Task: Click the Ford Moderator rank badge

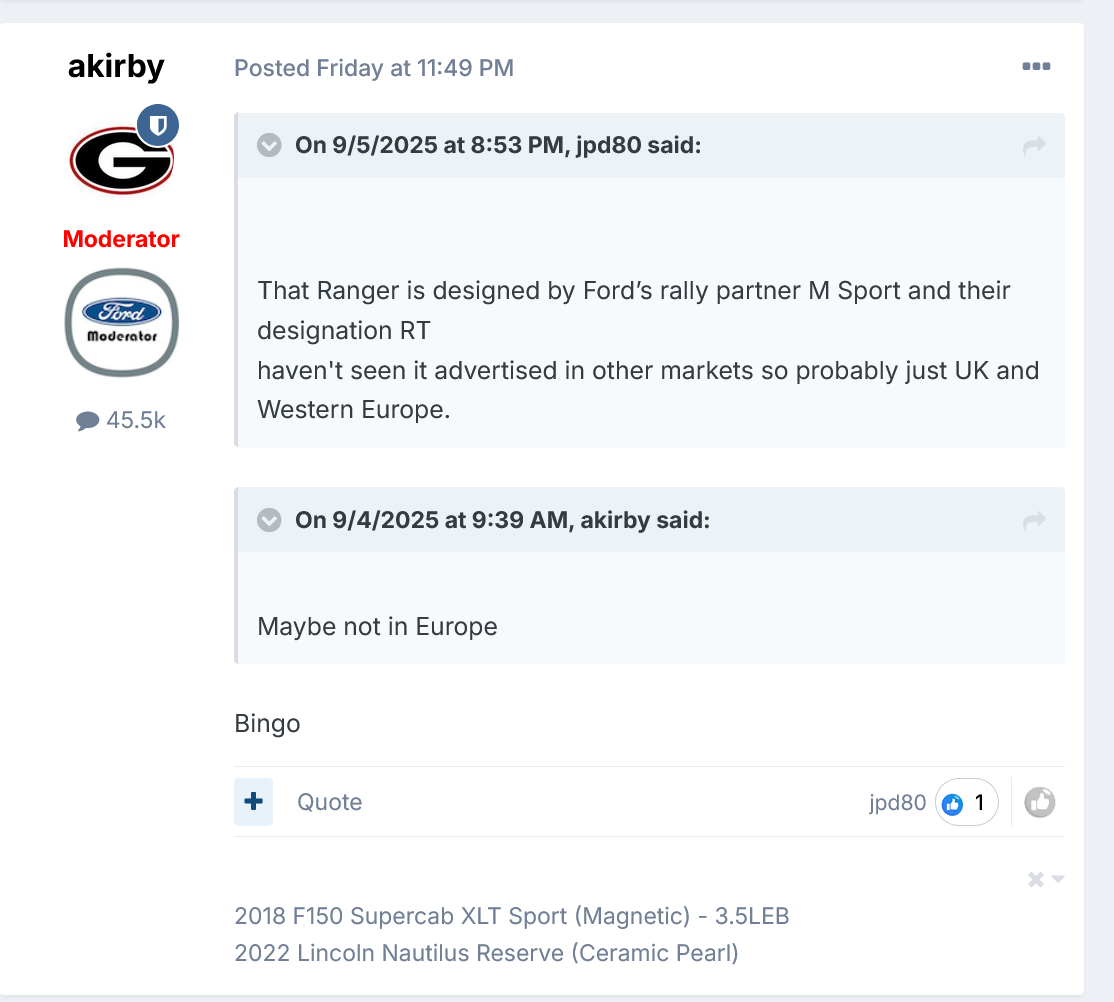Action: (121, 322)
